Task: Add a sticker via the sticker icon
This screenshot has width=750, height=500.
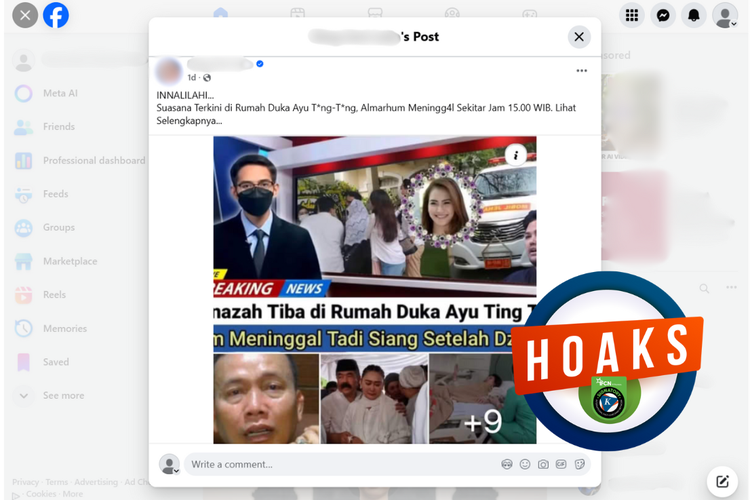Action: pyautogui.click(x=579, y=464)
